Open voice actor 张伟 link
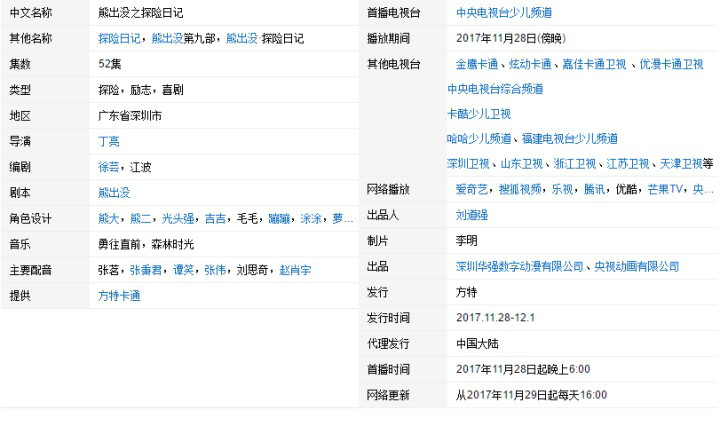The height and width of the screenshot is (434, 720). tap(215, 270)
